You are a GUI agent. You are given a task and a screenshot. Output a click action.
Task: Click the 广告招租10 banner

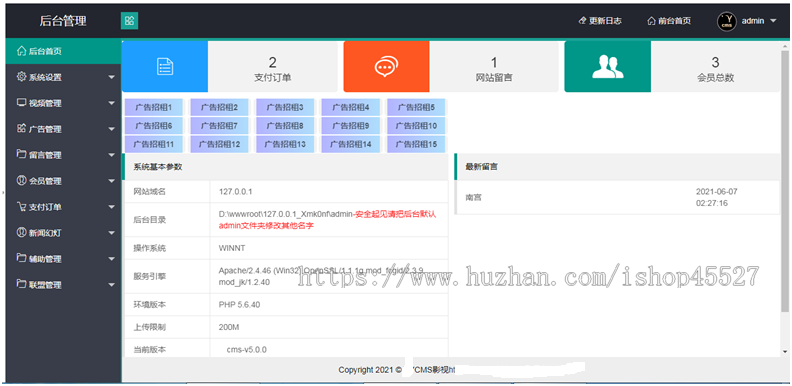416,126
